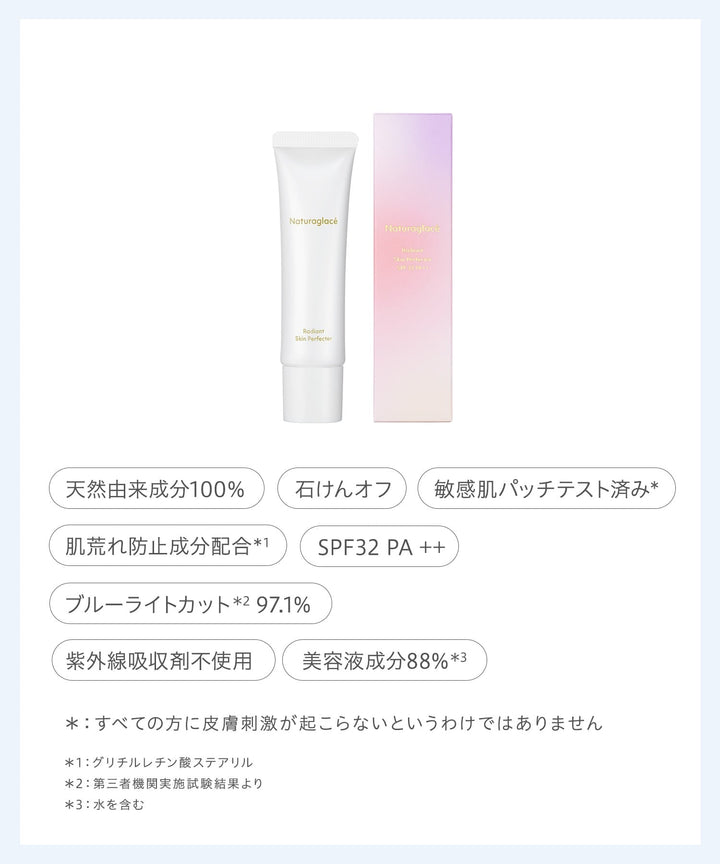
Task: Click the 敏感肌パッチテスト済み tag
Action: coord(546,488)
